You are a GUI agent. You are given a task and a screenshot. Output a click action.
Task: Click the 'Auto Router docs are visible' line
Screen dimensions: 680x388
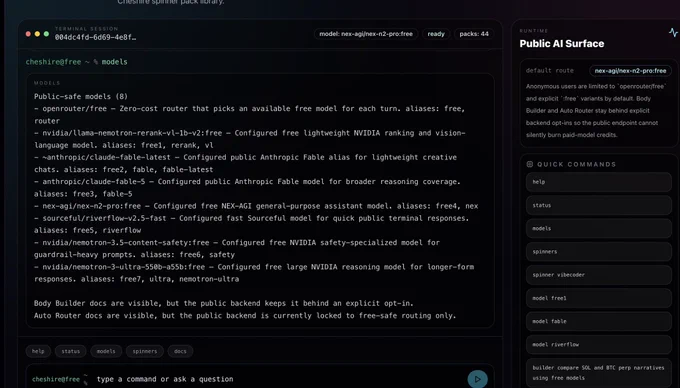(x=245, y=316)
